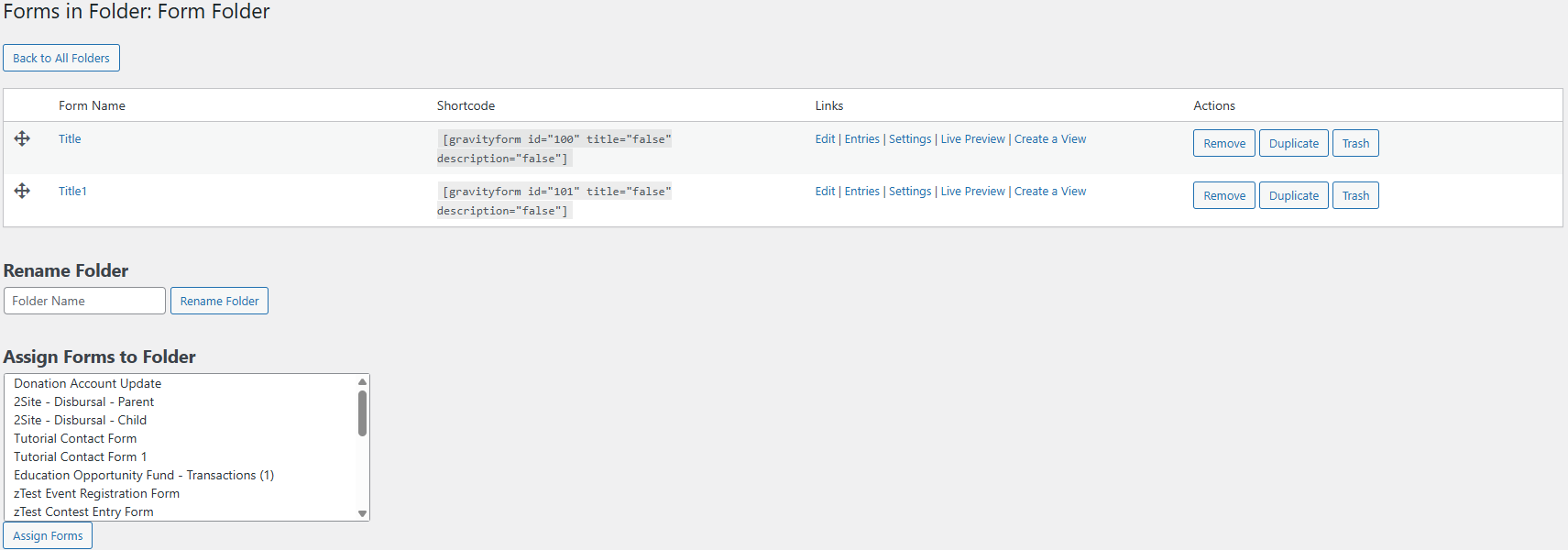This screenshot has width=1568, height=550.
Task: Open the Title form link
Action: pos(70,139)
